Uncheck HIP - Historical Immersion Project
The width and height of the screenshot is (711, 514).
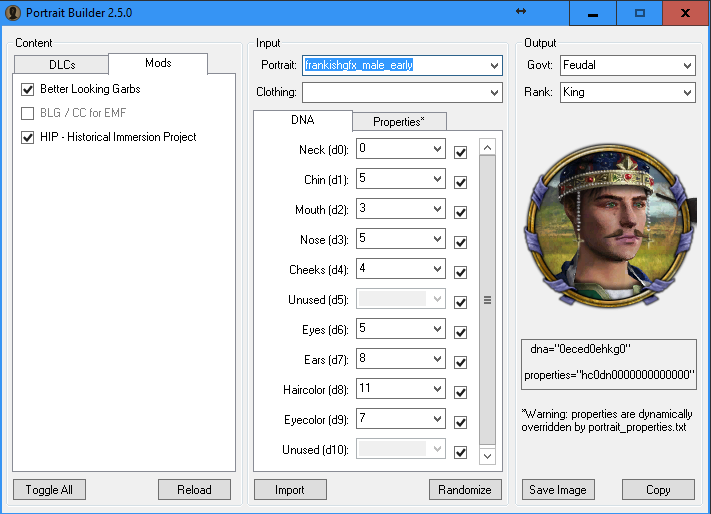[x=28, y=137]
